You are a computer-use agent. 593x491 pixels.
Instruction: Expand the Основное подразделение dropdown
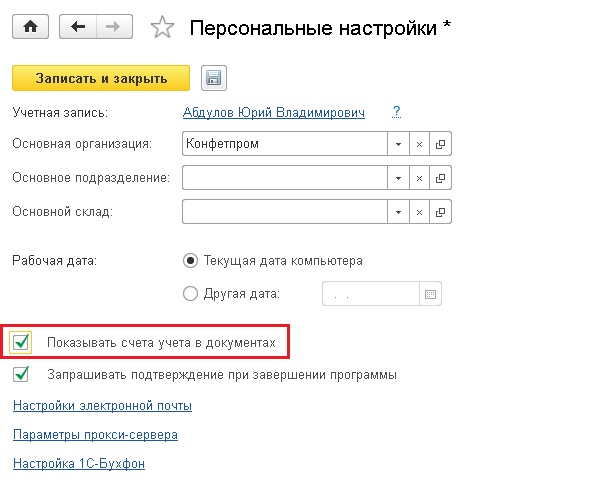398,178
